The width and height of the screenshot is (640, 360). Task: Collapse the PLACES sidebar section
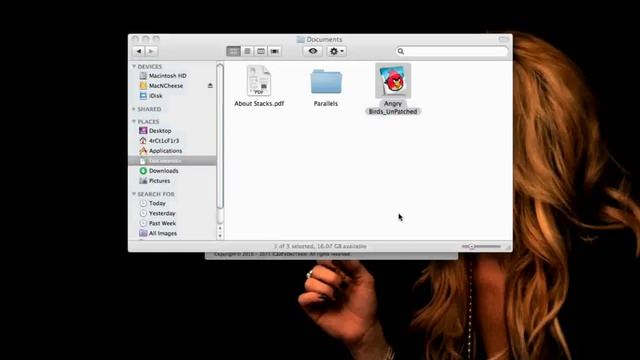pos(134,121)
